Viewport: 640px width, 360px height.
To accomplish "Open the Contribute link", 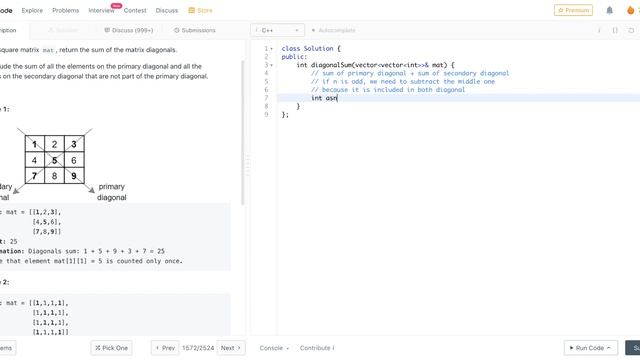I will click(x=317, y=348).
